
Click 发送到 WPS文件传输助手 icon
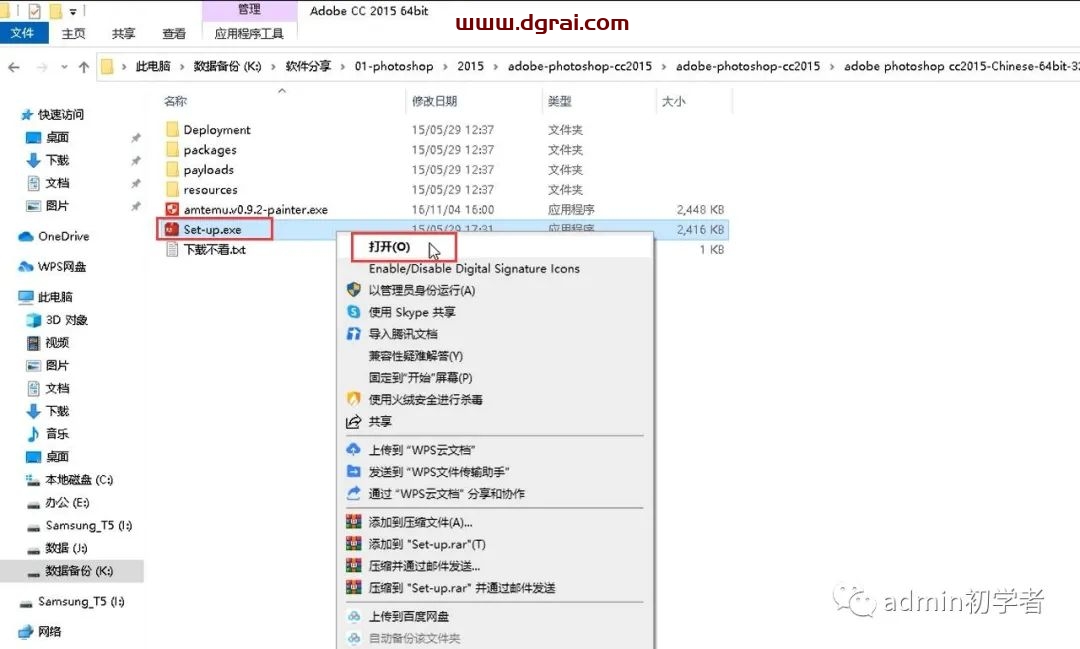pos(353,472)
